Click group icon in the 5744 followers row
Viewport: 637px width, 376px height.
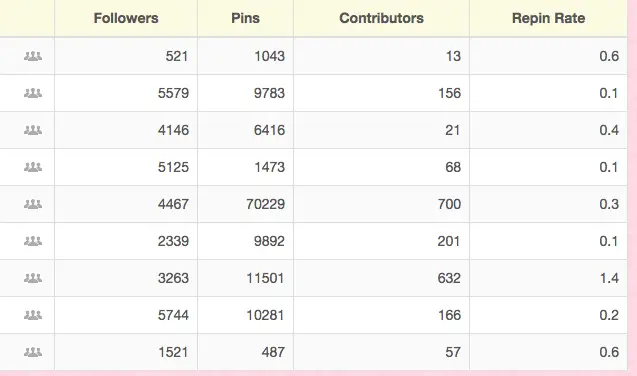click(33, 315)
